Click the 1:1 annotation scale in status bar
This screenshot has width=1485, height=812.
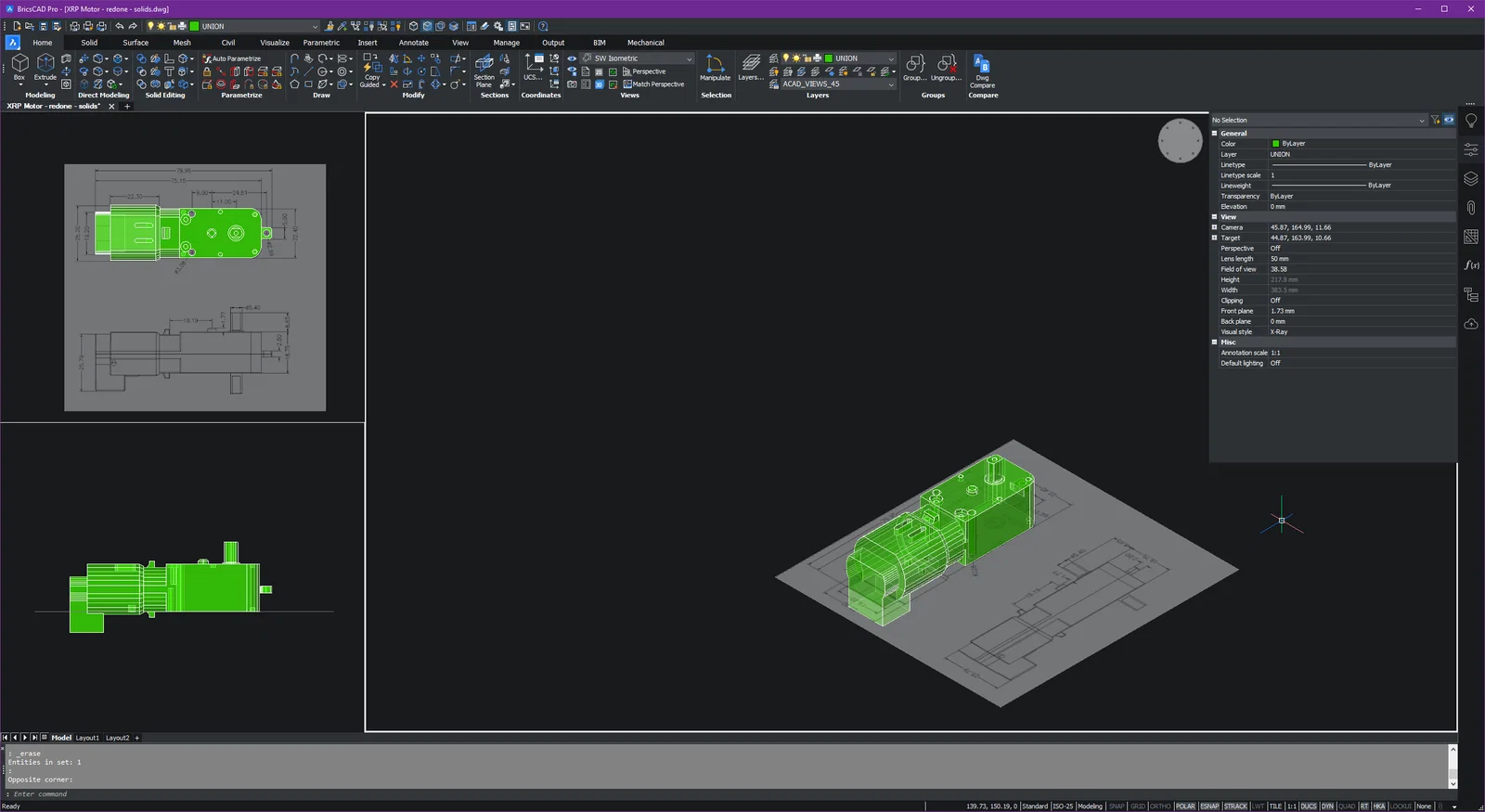pyautogui.click(x=1291, y=806)
